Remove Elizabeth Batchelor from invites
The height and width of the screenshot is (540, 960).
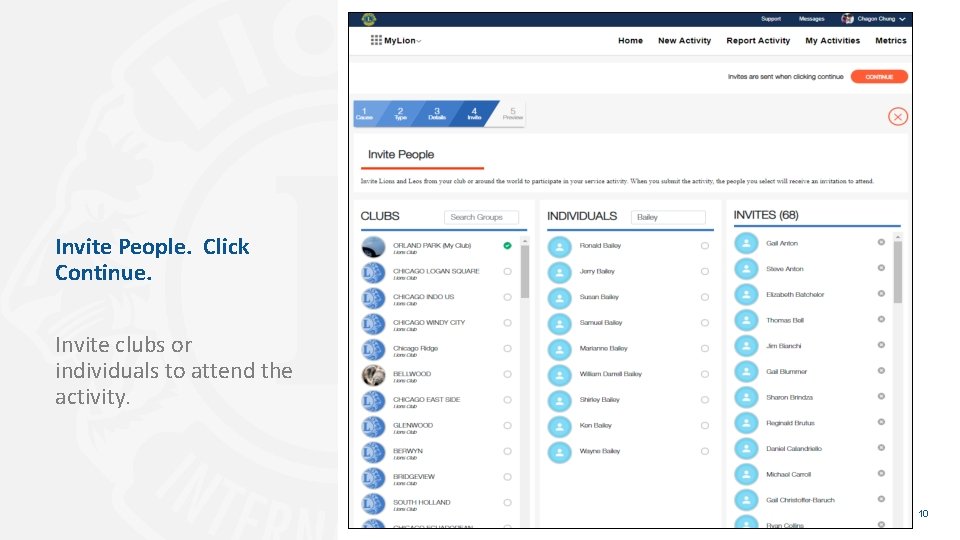[x=881, y=293]
